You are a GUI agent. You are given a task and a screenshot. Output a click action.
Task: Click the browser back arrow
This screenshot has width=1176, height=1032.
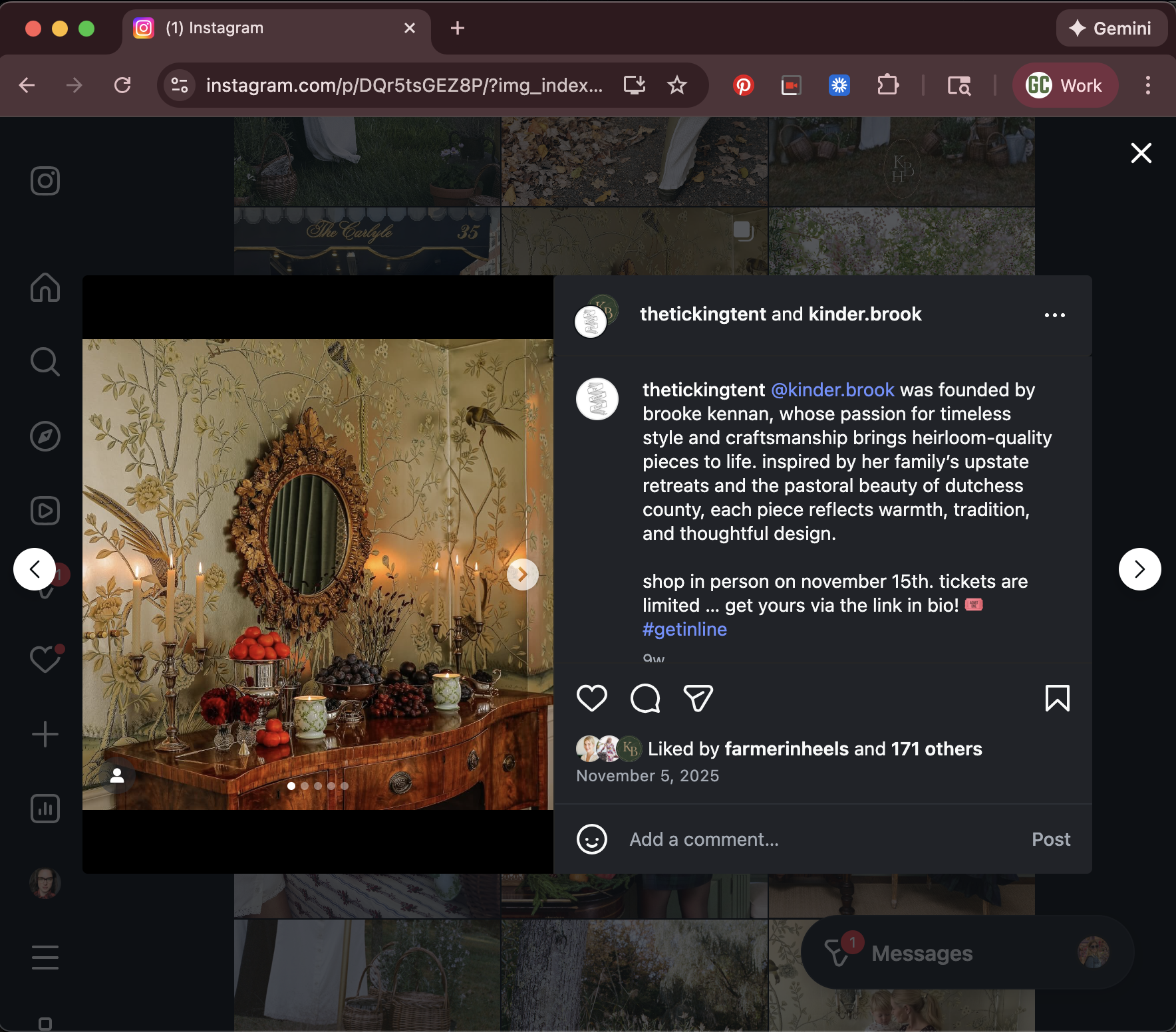(27, 85)
